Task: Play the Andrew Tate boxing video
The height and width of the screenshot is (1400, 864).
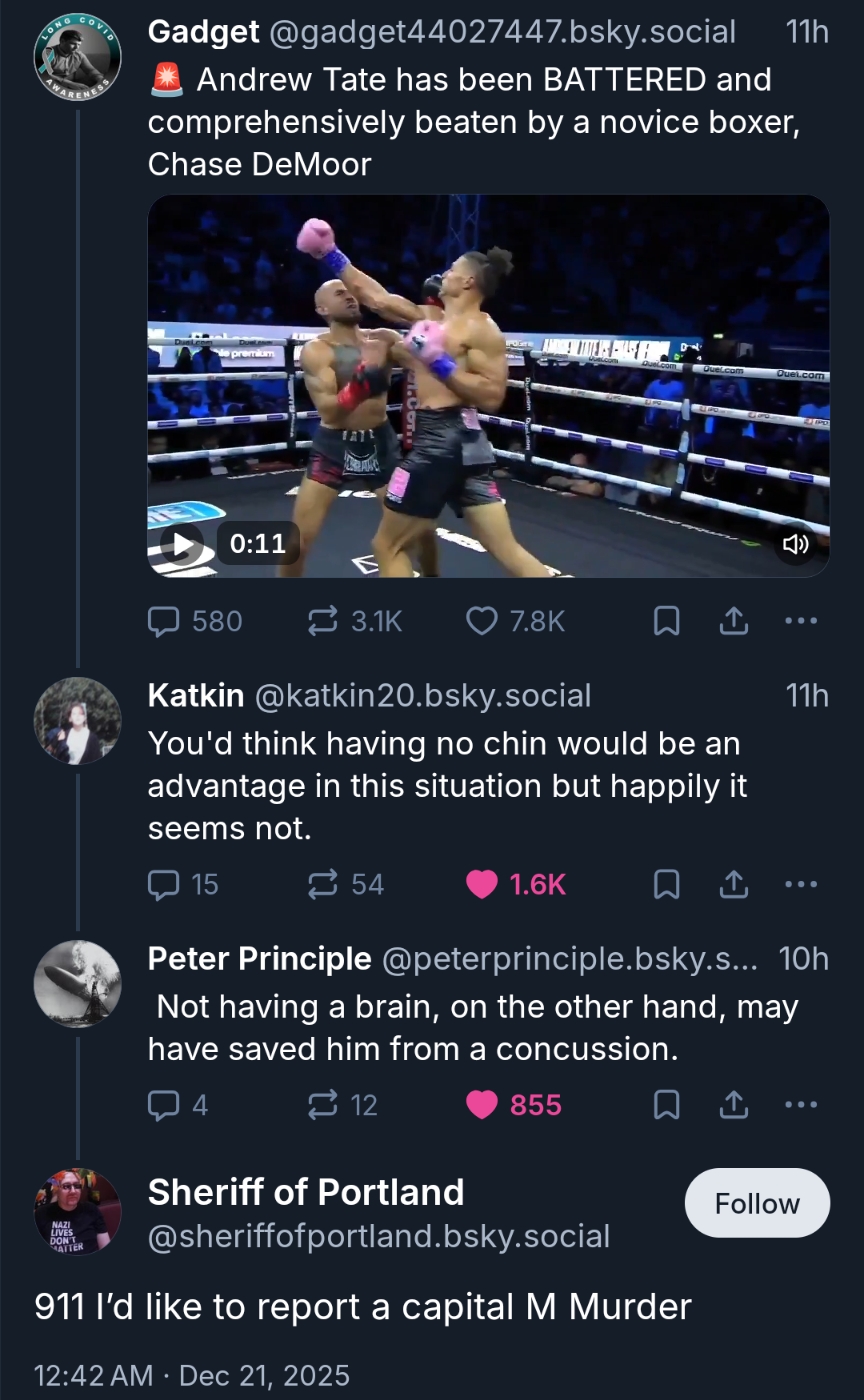Action: pos(182,544)
